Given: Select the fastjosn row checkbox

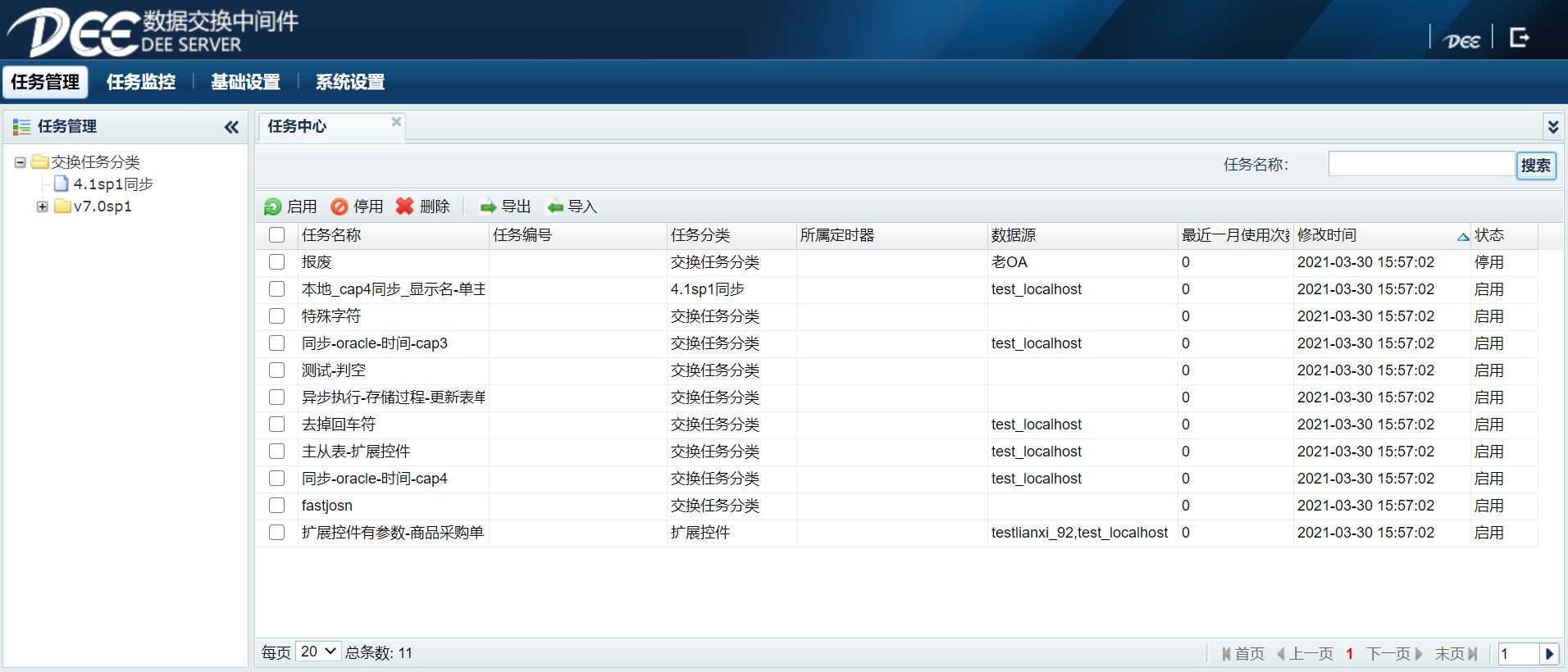Looking at the screenshot, I should 277,506.
